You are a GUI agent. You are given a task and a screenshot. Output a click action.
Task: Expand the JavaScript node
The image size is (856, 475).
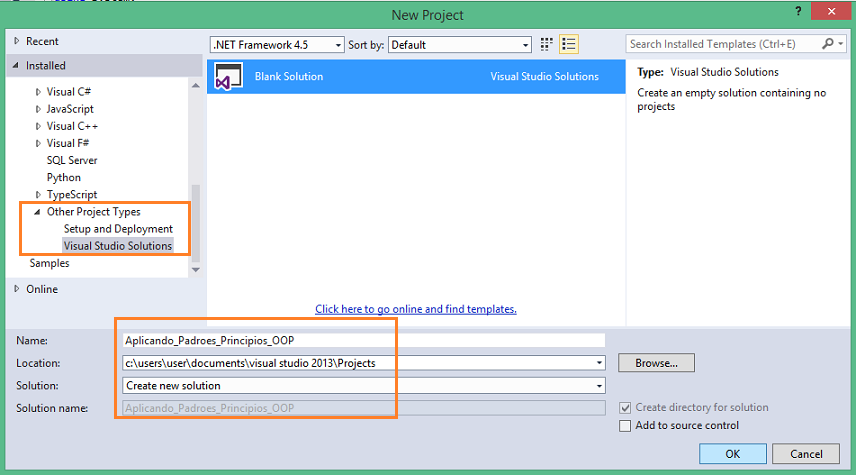click(x=38, y=109)
